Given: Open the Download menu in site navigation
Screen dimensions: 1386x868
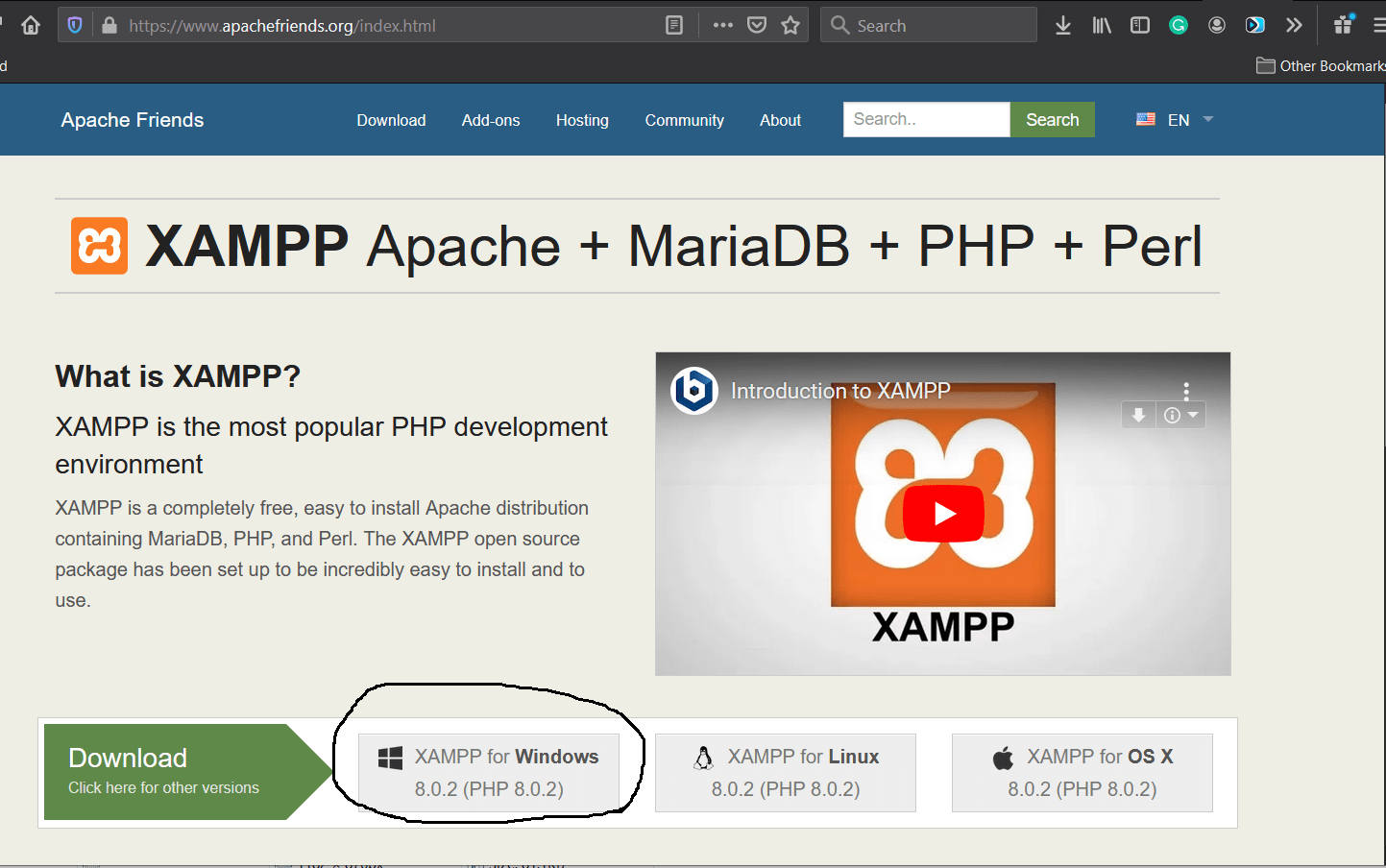Looking at the screenshot, I should click(x=391, y=120).
